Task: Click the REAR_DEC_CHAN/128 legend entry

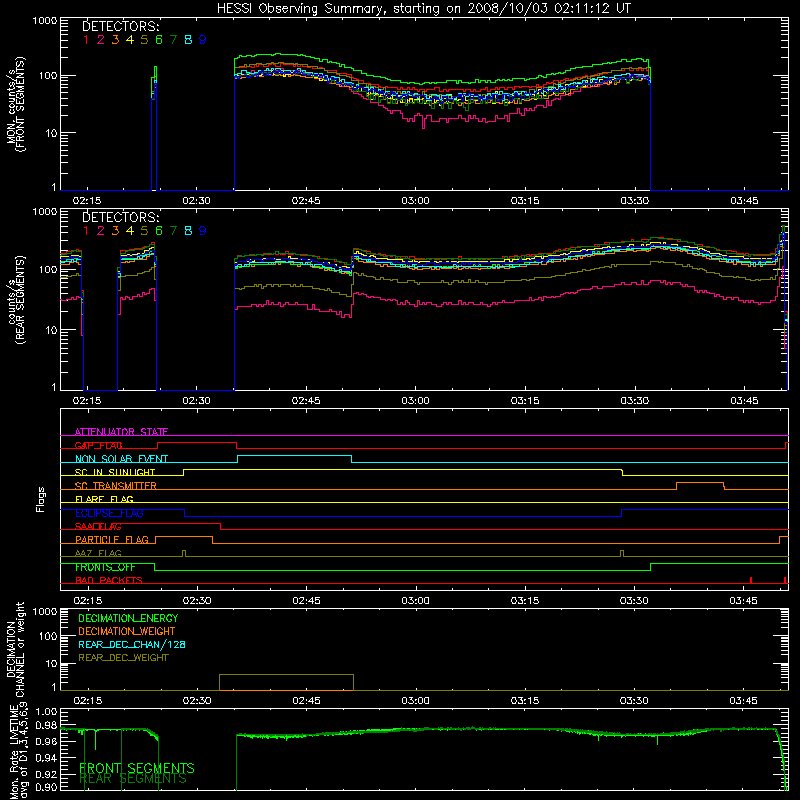Action: [132, 645]
